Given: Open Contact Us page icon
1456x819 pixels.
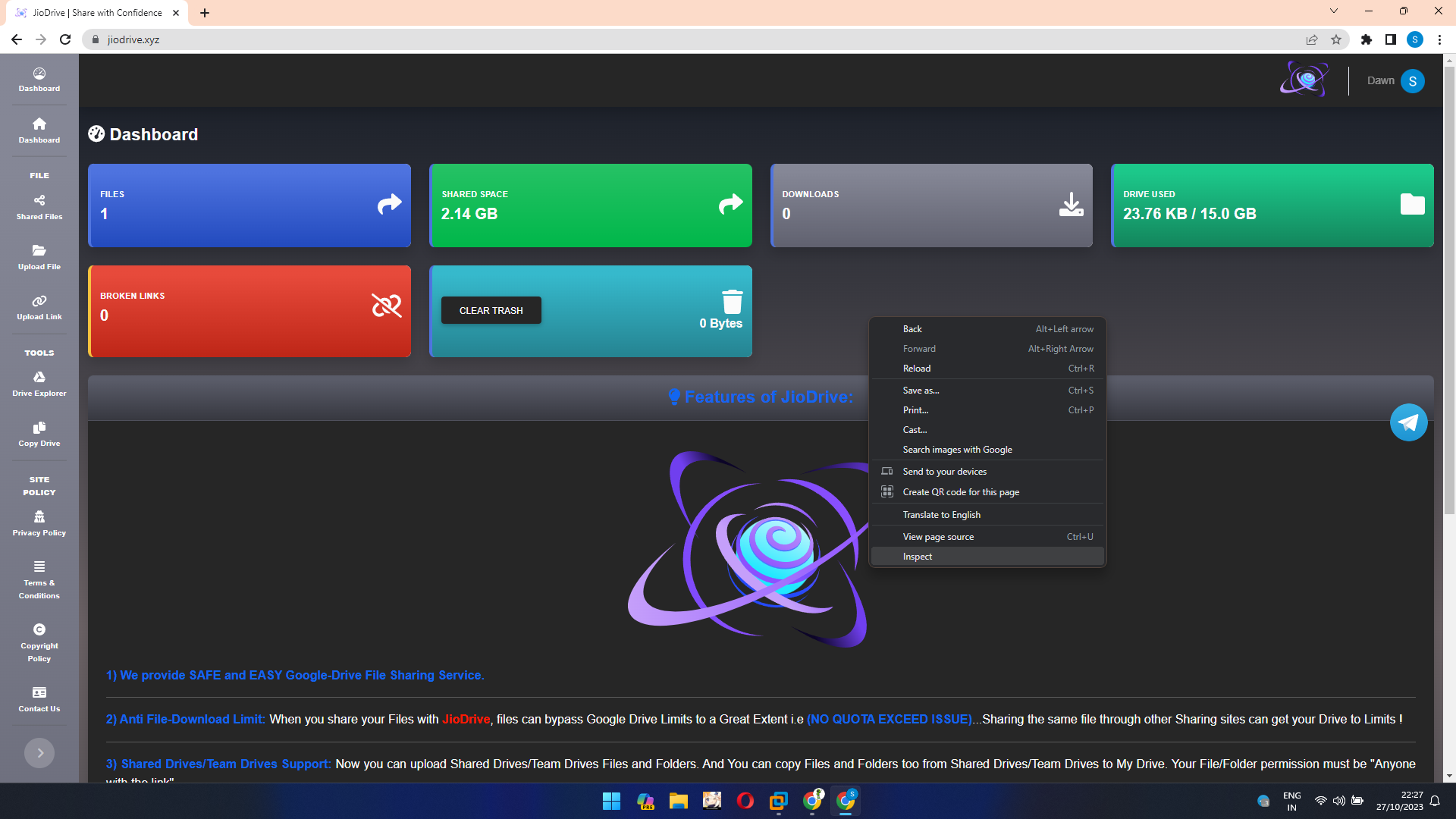Looking at the screenshot, I should point(39,692).
